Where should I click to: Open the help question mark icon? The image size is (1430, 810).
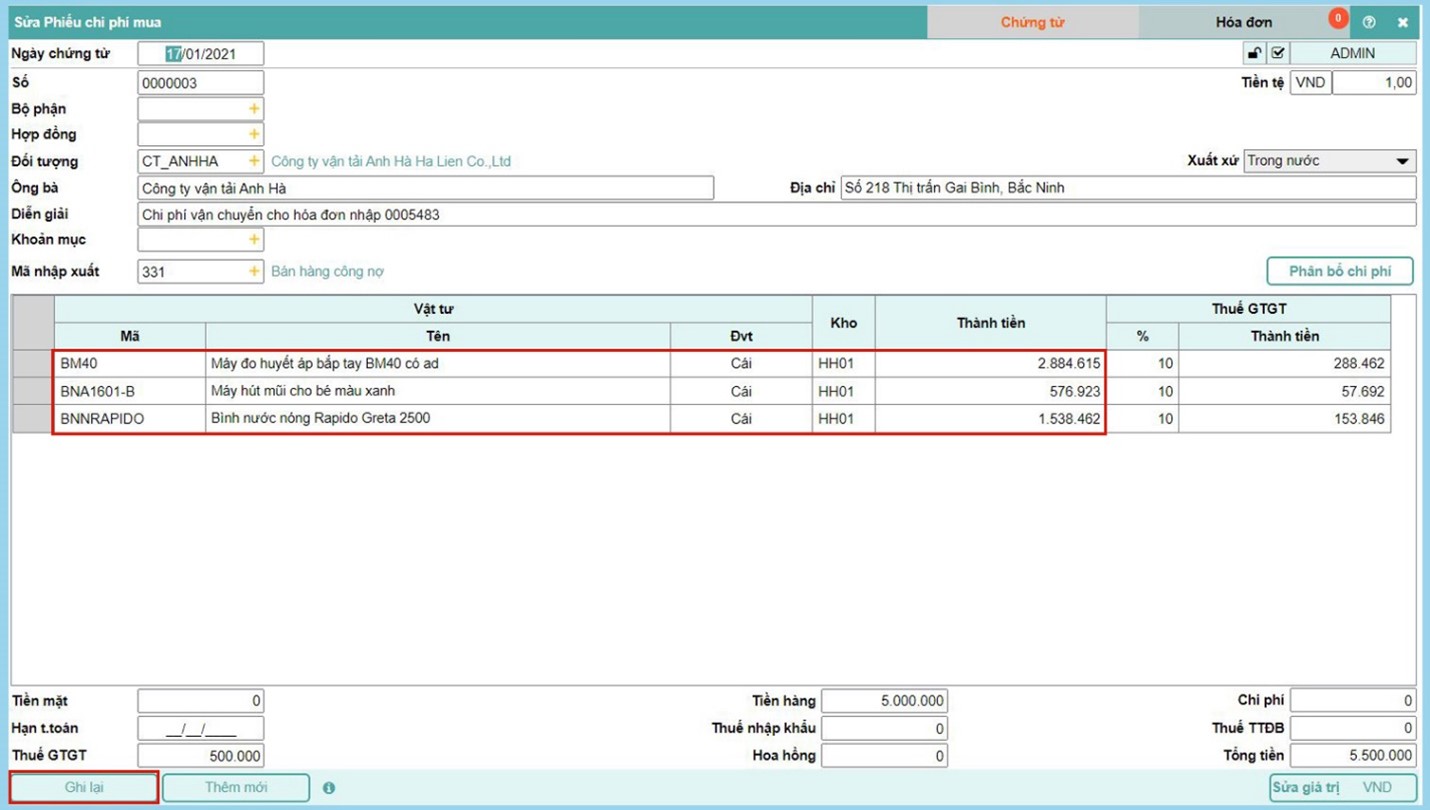click(x=1369, y=22)
